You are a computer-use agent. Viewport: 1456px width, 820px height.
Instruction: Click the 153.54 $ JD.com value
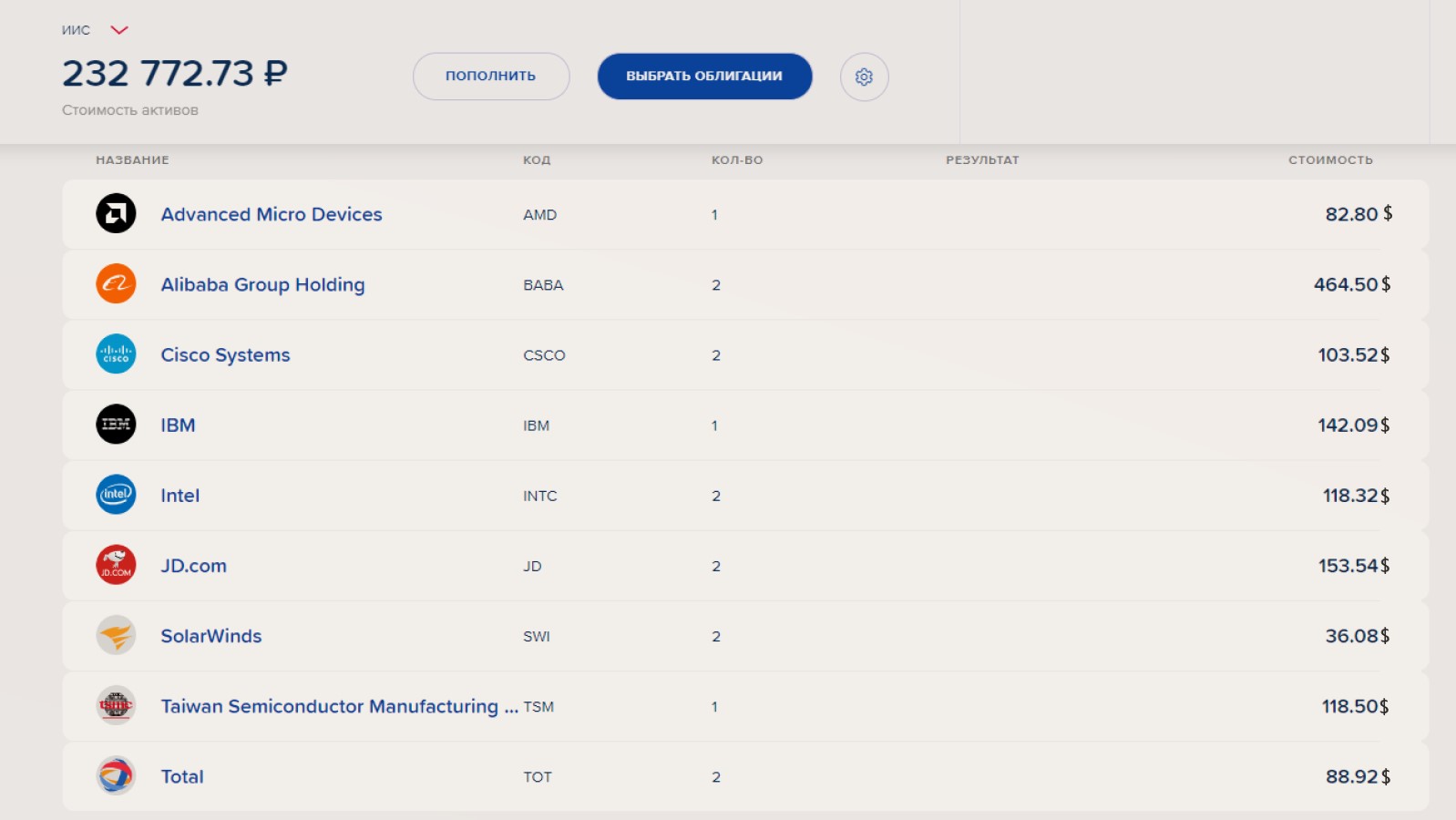1354,566
